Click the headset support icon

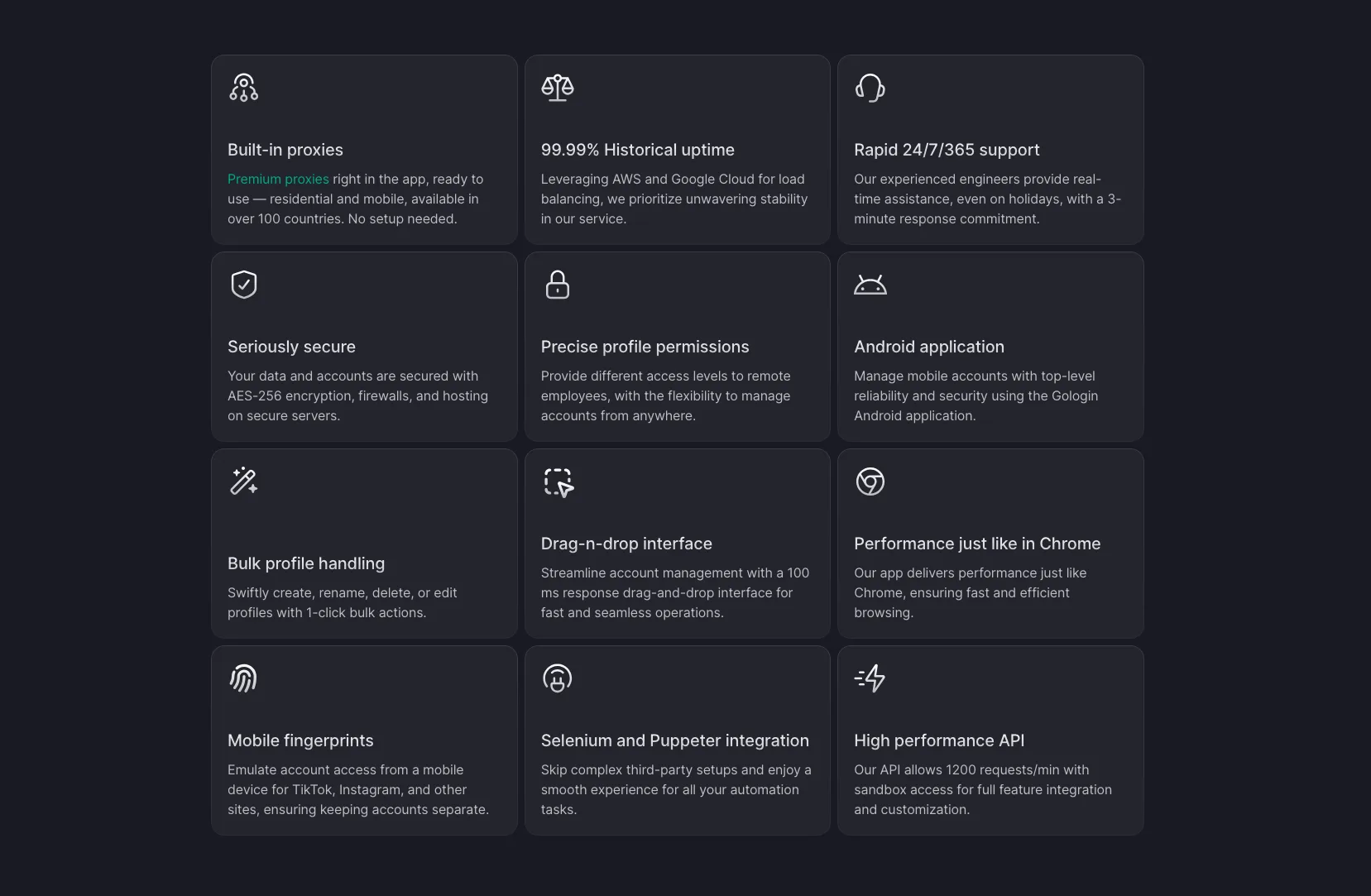pos(870,88)
